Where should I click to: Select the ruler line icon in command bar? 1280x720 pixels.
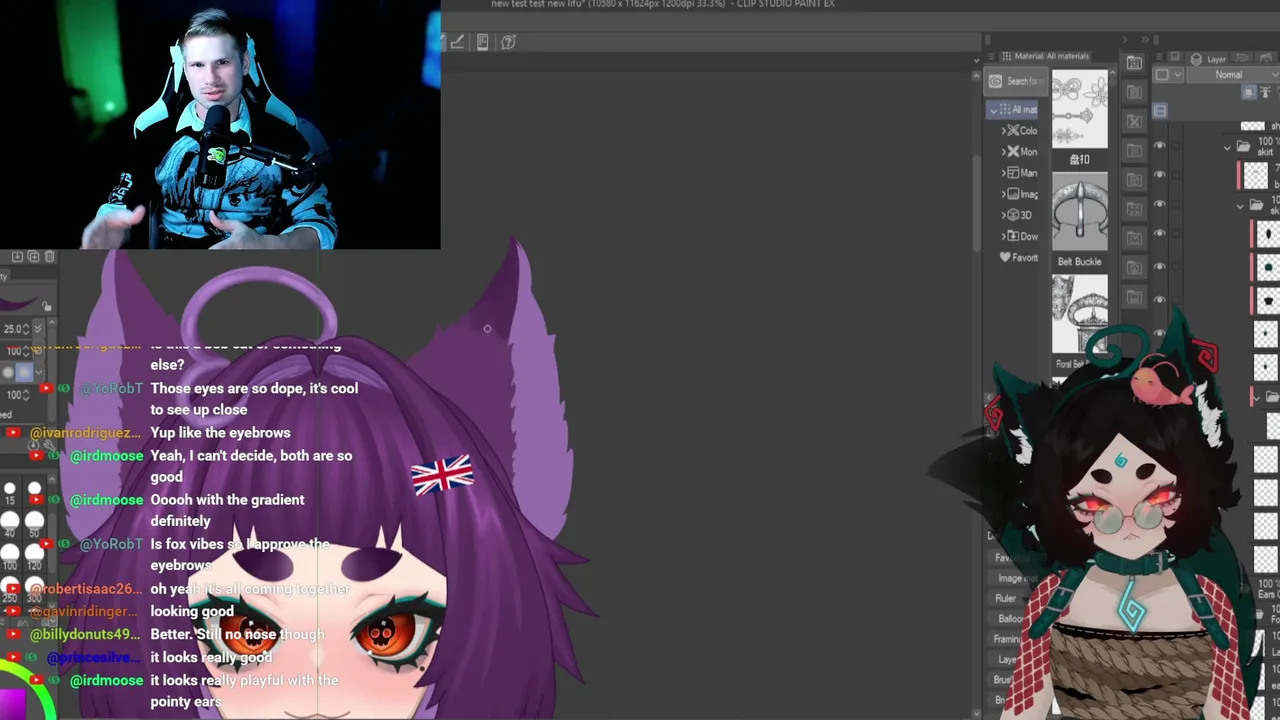pyautogui.click(x=457, y=42)
